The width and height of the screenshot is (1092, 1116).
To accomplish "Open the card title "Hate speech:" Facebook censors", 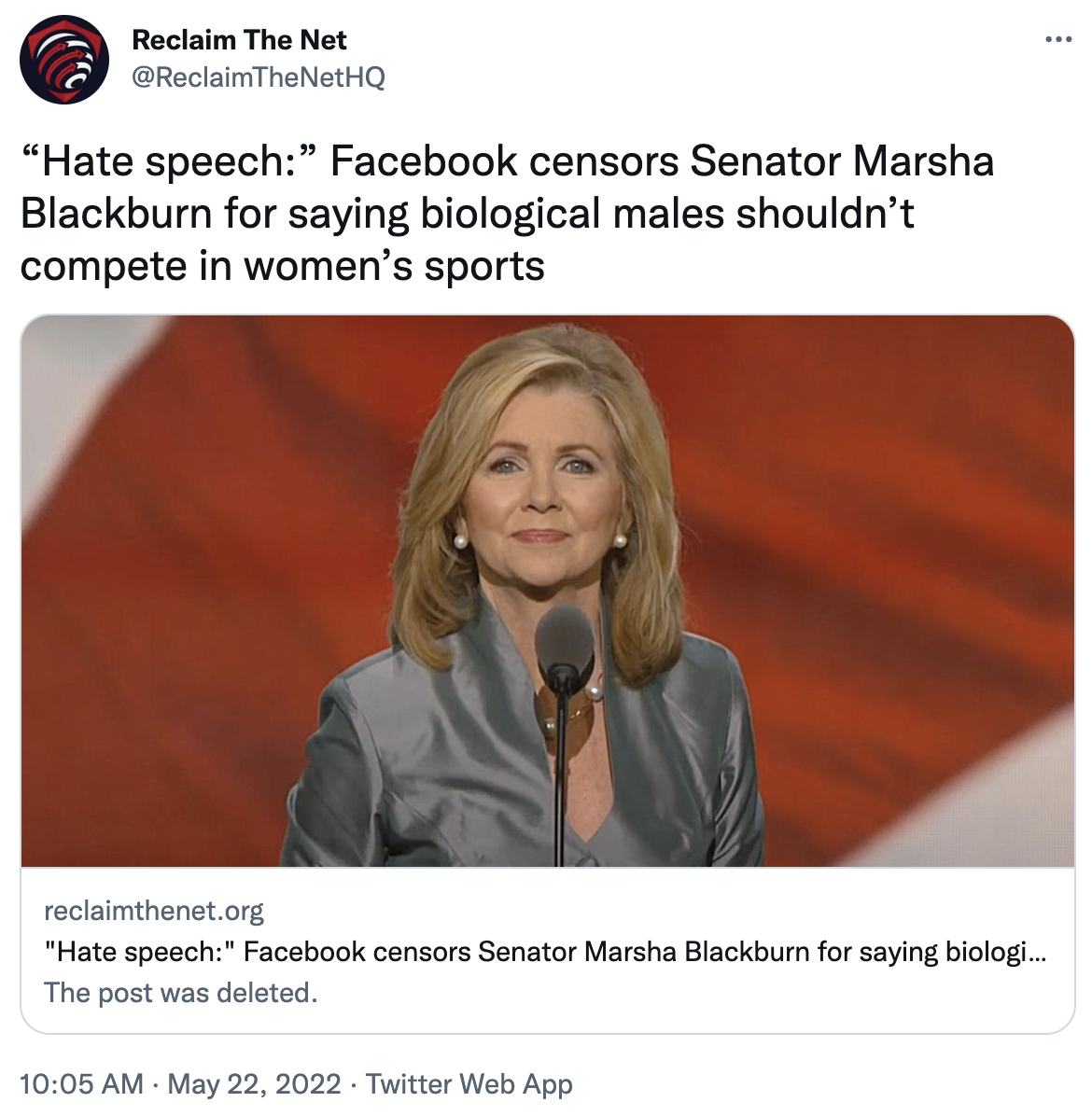I will (x=545, y=952).
